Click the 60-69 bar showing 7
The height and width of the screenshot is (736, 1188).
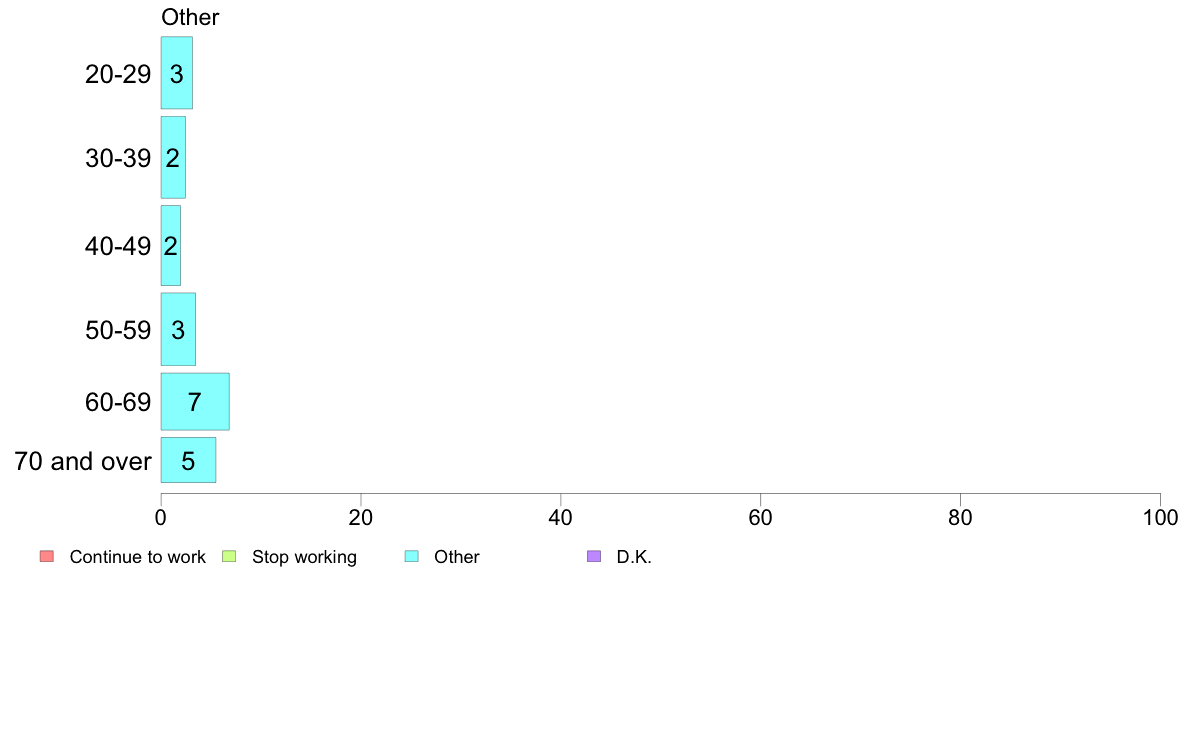[195, 402]
